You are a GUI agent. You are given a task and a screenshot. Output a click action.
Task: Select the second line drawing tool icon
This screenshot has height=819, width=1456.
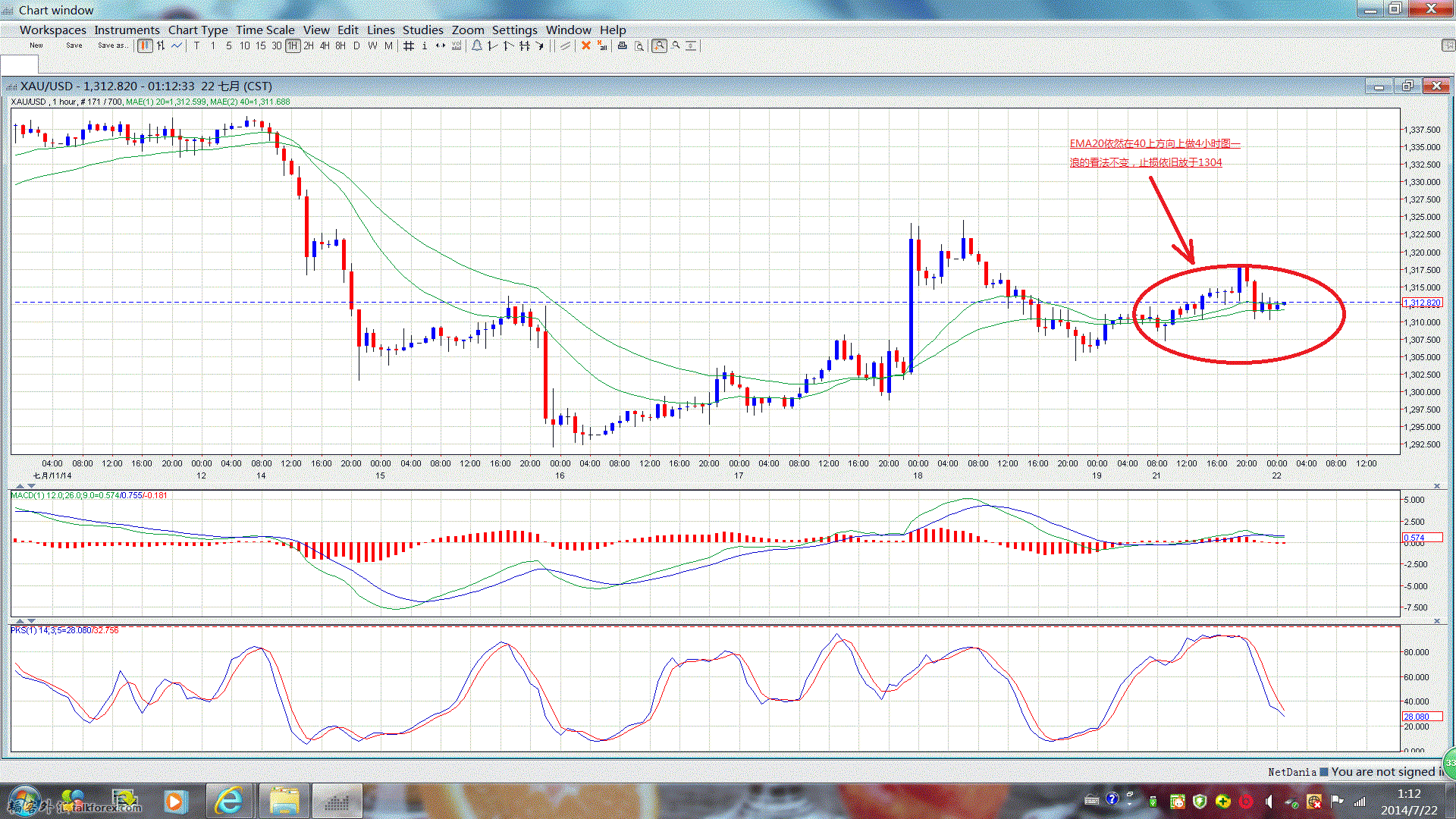coord(508,45)
